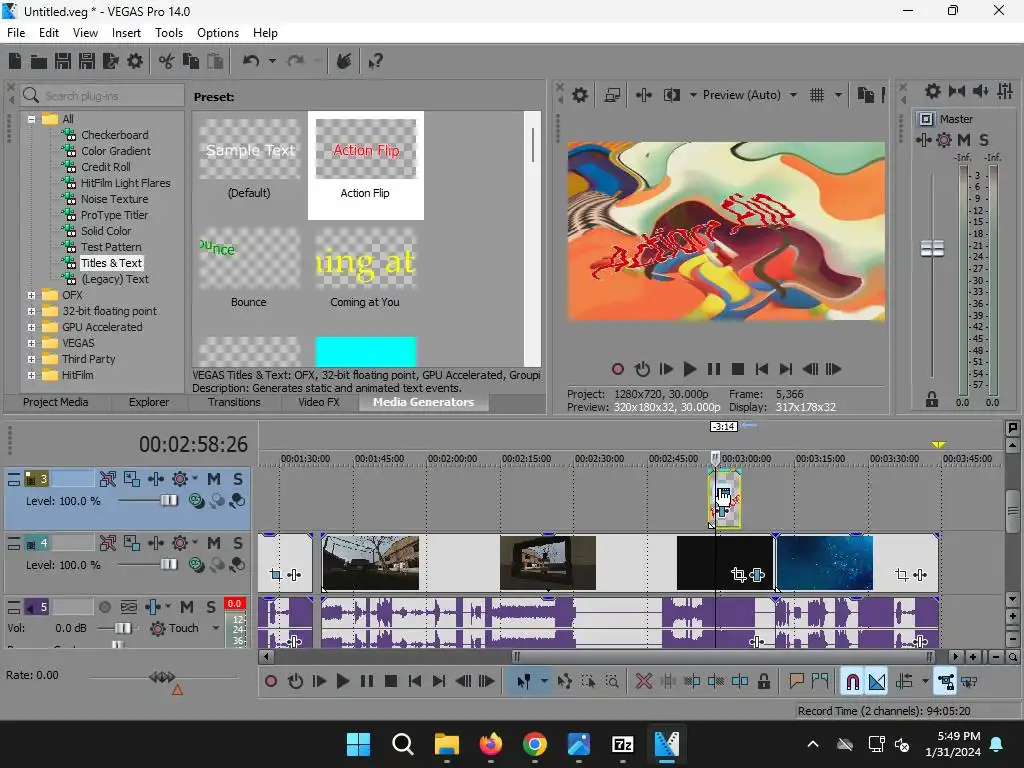This screenshot has width=1024, height=768.
Task: Switch to the Project Media tab
Action: (56, 402)
